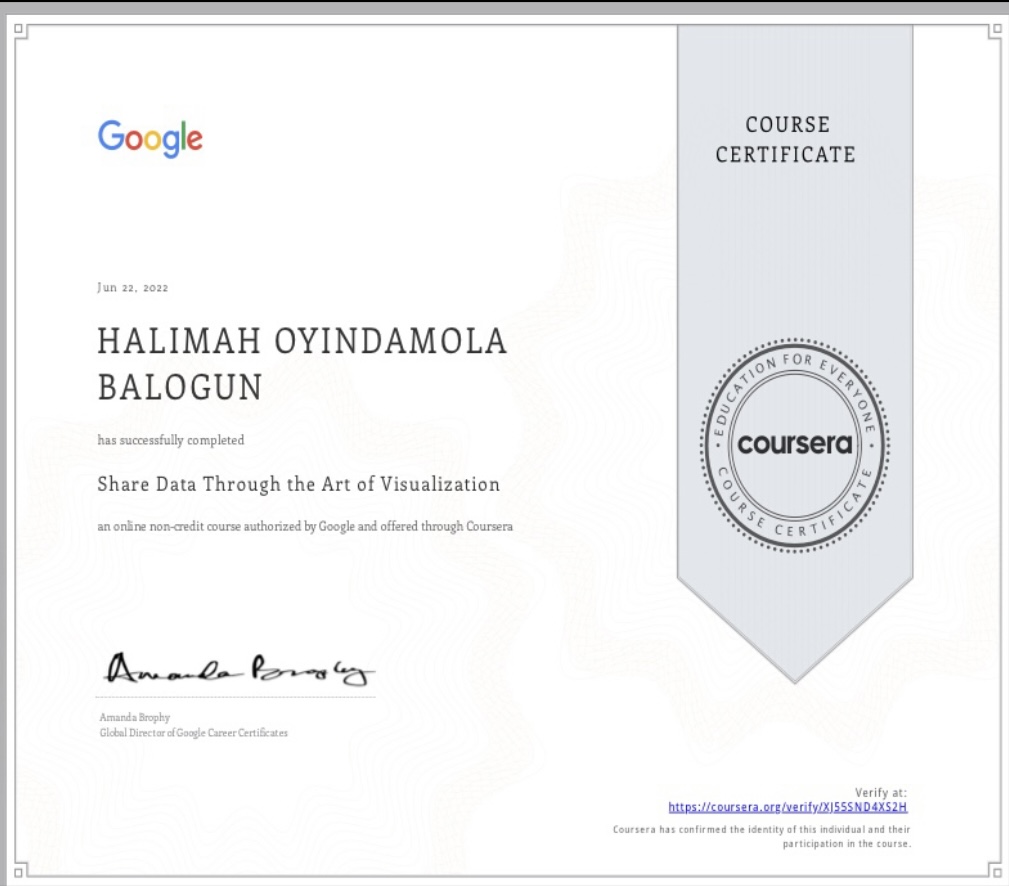Click the handwritten Amanda Brophy signature
This screenshot has height=886, width=1009.
(239, 670)
